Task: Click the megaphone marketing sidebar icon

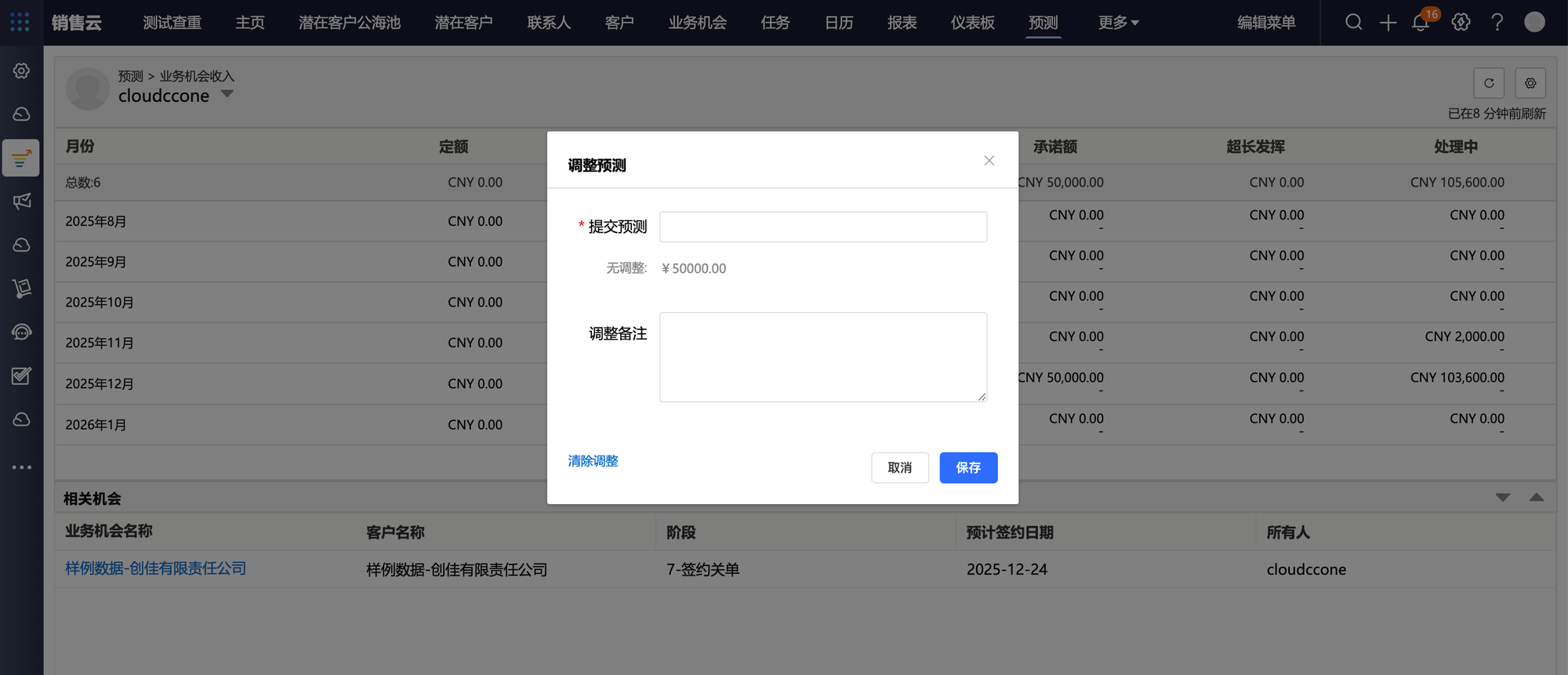Action: (22, 201)
